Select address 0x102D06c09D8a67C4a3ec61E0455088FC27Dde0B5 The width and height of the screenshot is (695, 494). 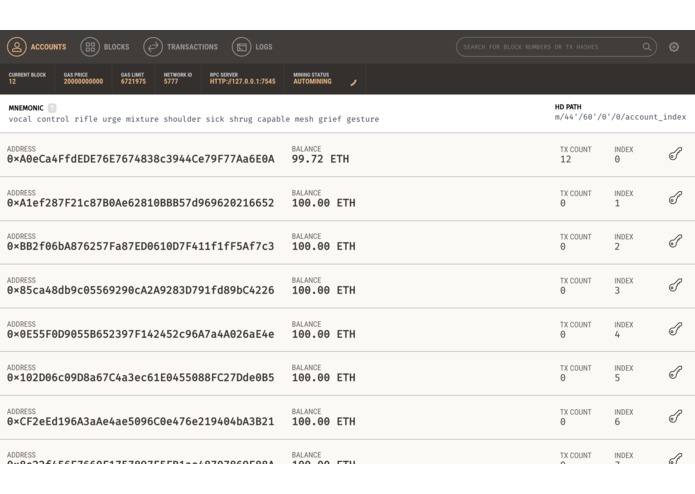pyautogui.click(x=141, y=377)
